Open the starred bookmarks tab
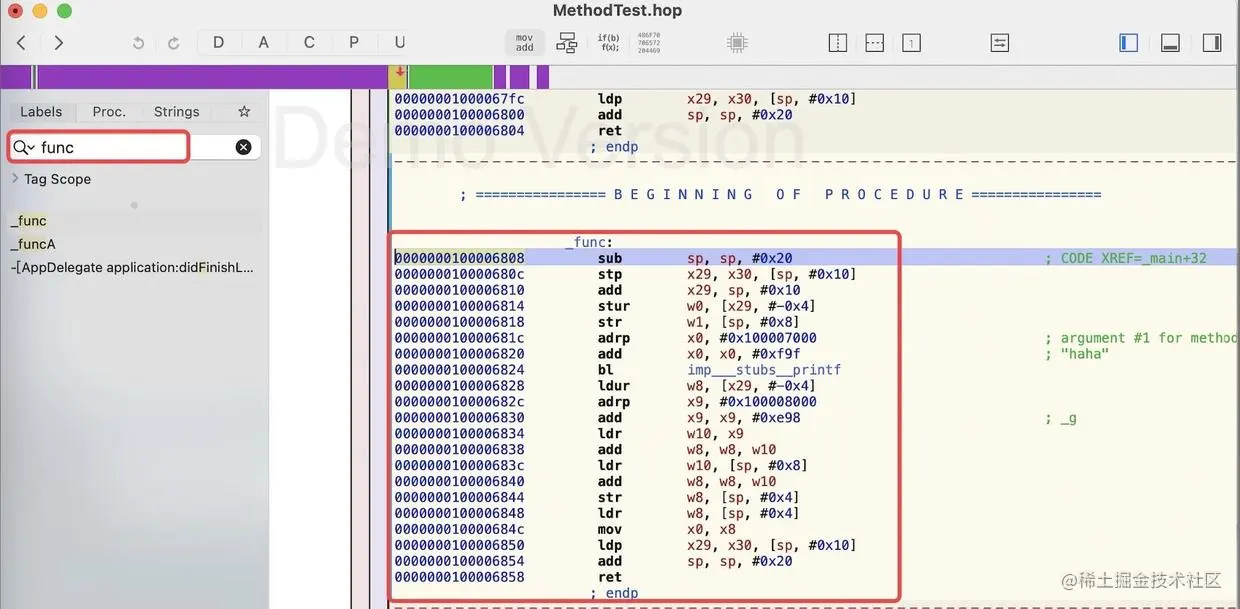1240x609 pixels. pyautogui.click(x=244, y=112)
